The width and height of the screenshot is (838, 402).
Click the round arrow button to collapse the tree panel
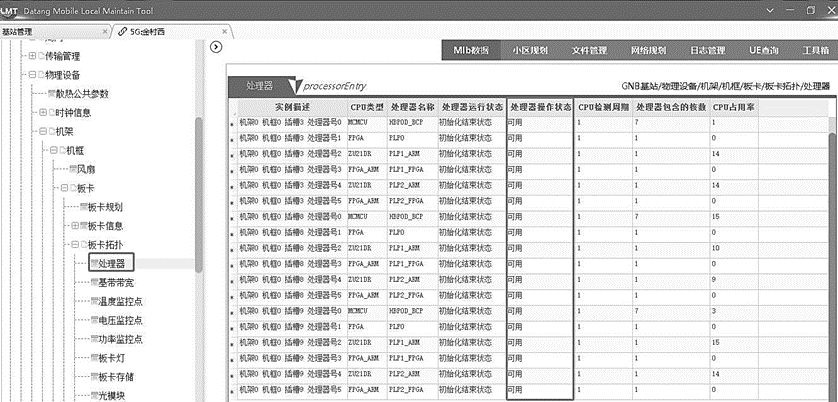[216, 47]
